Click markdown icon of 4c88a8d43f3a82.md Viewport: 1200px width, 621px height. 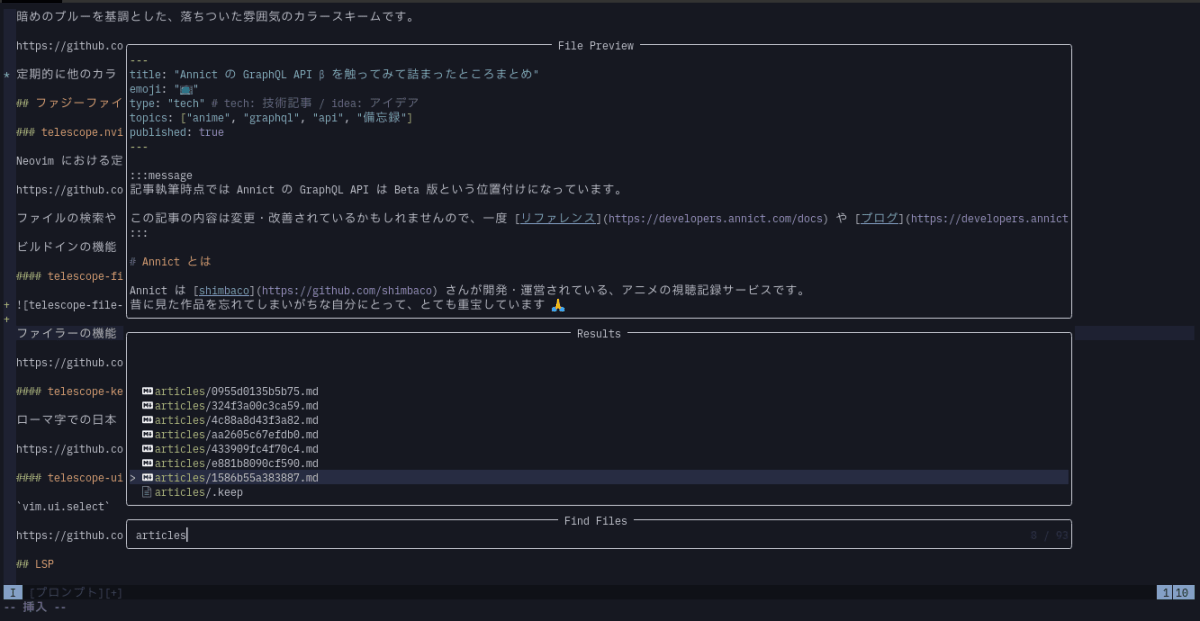click(x=147, y=420)
